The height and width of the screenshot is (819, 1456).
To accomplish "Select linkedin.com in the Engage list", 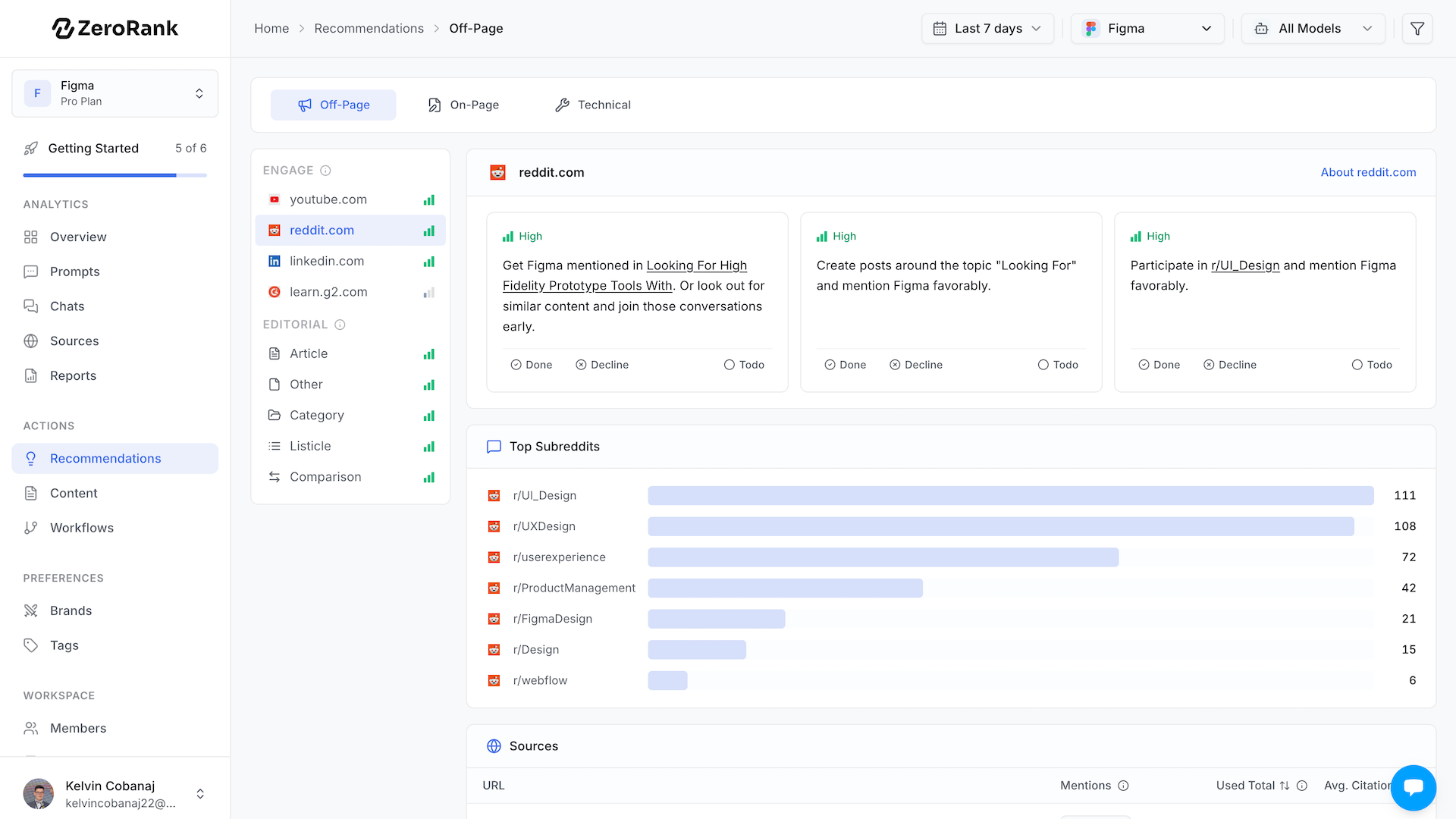I will tap(350, 262).
